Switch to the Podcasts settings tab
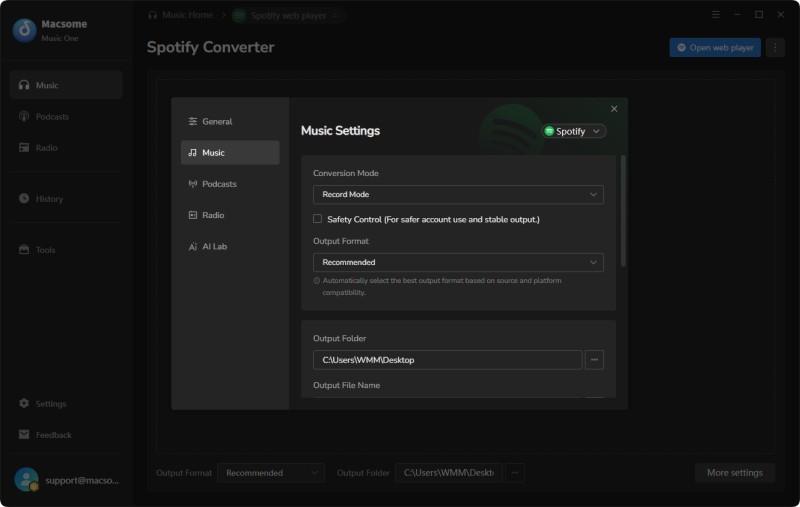This screenshot has width=800, height=507. tap(230, 184)
